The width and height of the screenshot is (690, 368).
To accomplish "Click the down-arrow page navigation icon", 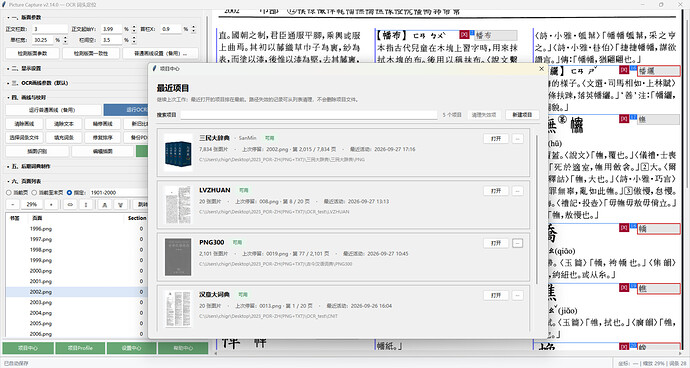I will coord(121,205).
